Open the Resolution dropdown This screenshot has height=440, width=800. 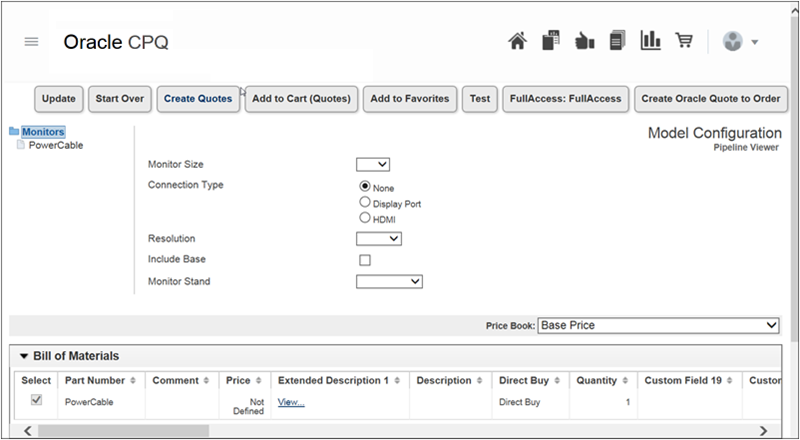click(x=379, y=238)
